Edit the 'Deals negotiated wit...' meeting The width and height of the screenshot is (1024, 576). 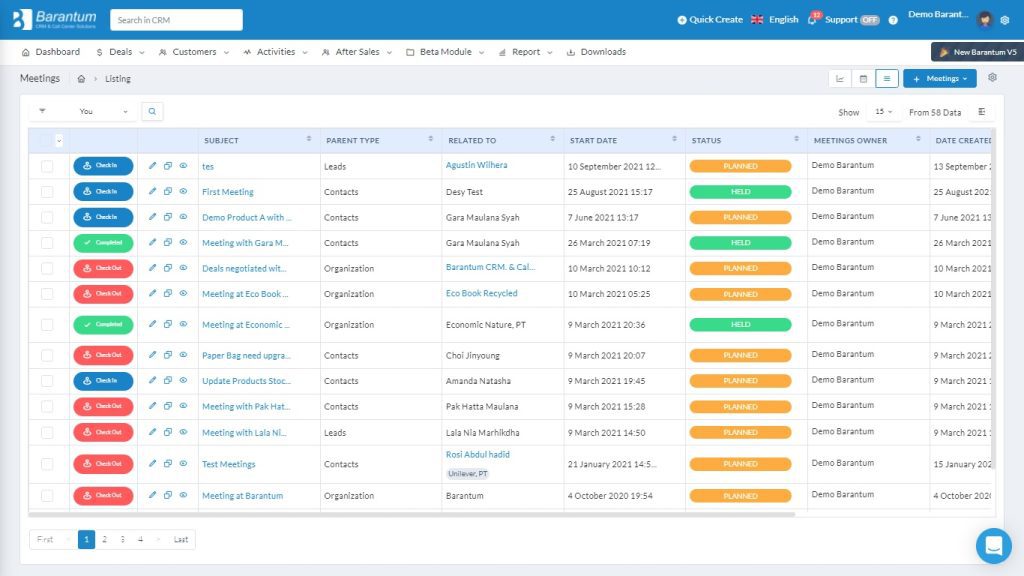click(152, 268)
